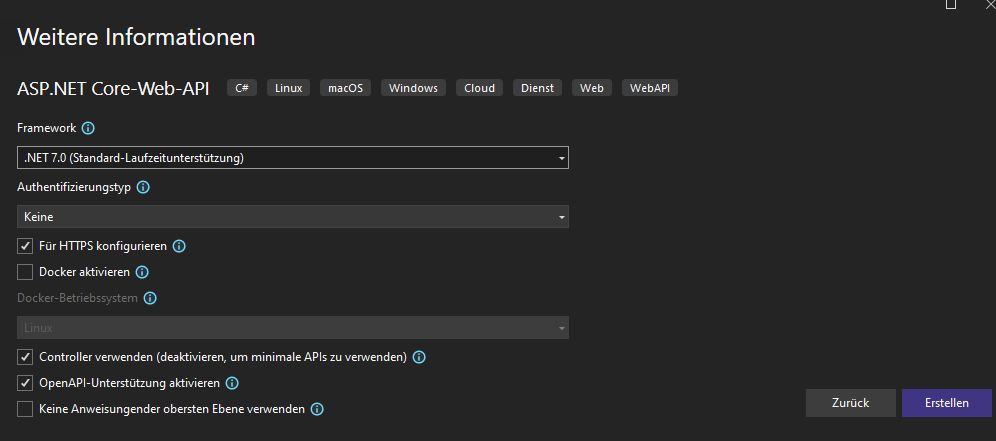This screenshot has width=996, height=441.
Task: Uncheck Controller verwenden checkbox
Action: pos(25,357)
